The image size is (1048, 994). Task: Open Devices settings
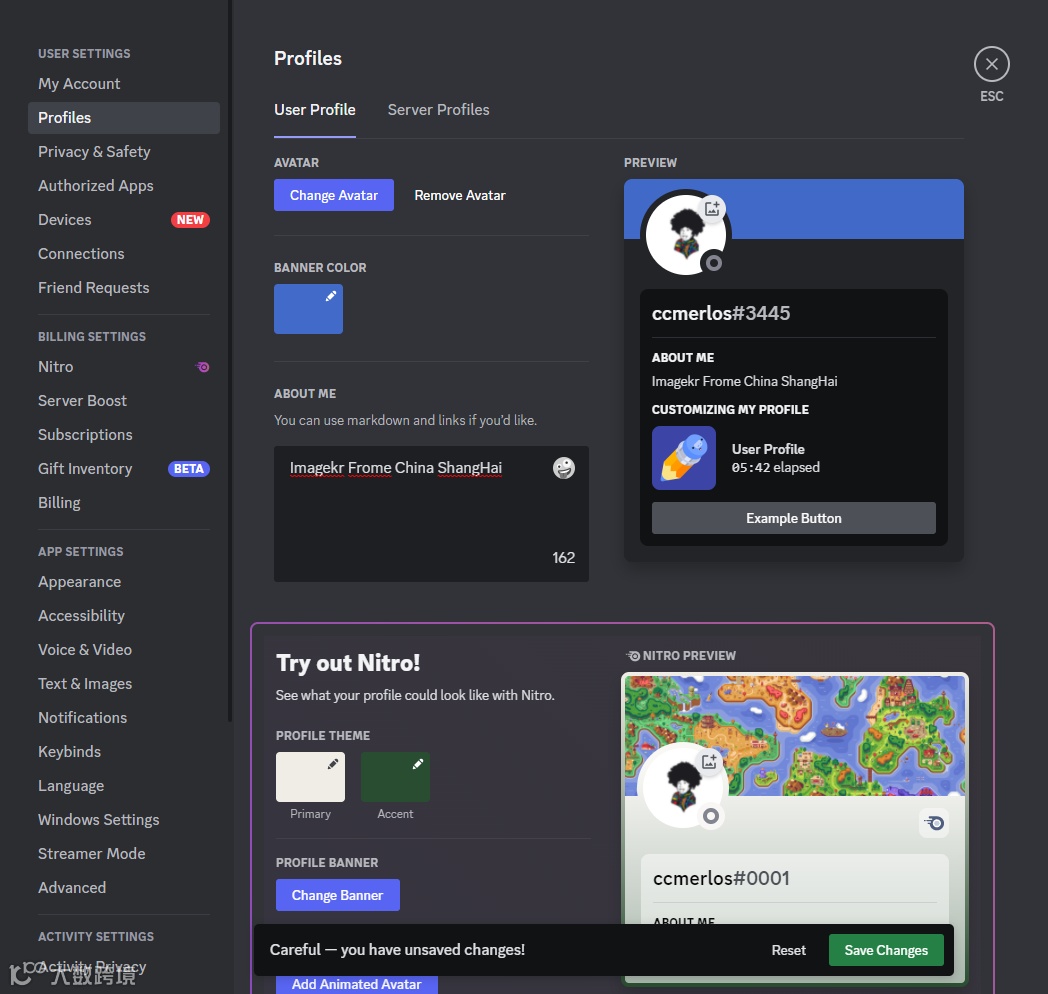pos(124,220)
